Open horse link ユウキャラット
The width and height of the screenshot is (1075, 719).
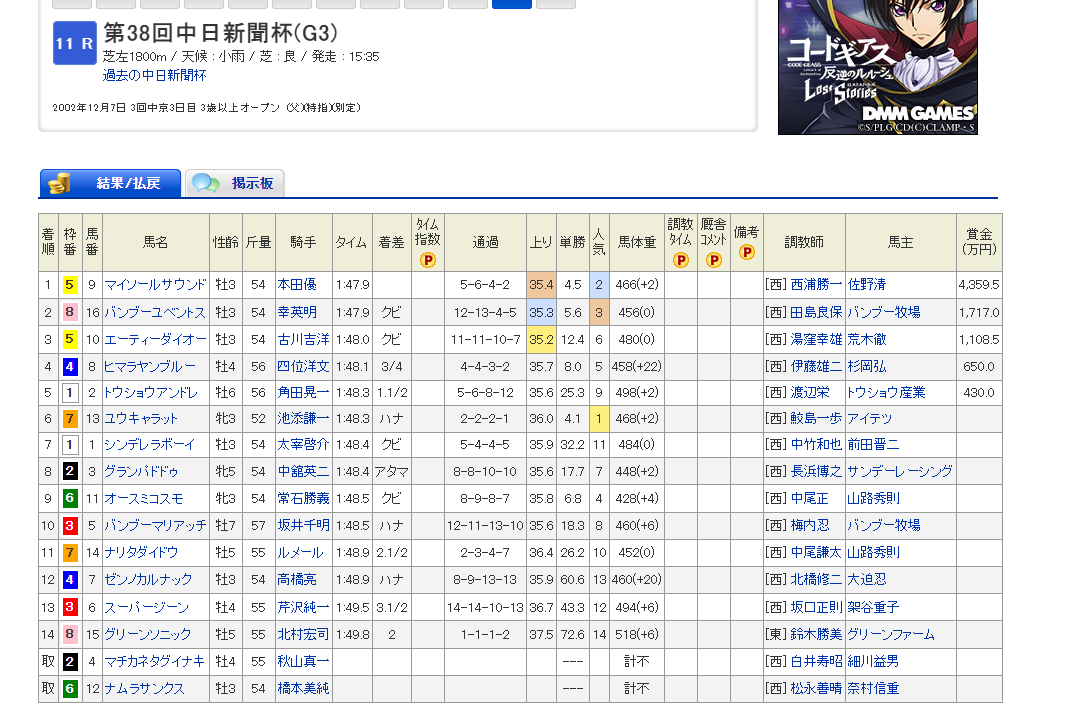(141, 419)
